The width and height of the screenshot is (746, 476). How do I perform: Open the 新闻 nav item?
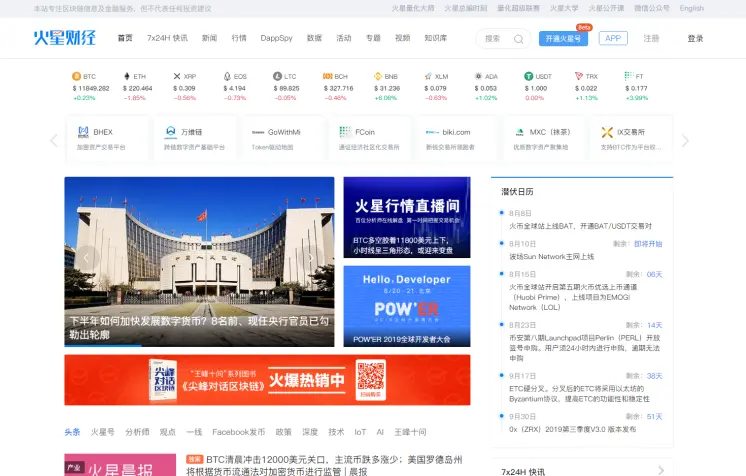[x=209, y=38]
